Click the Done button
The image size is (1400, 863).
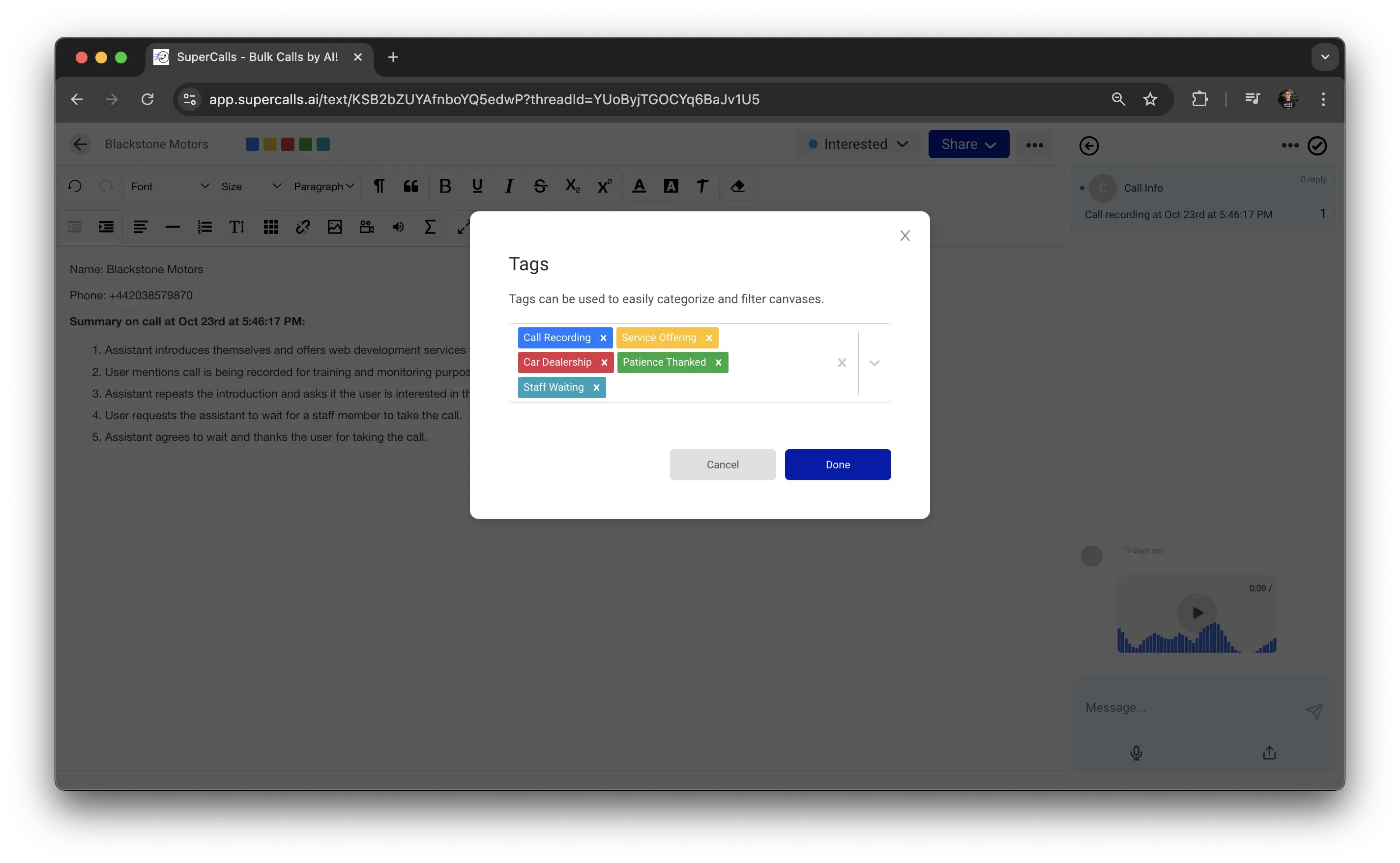tap(837, 464)
